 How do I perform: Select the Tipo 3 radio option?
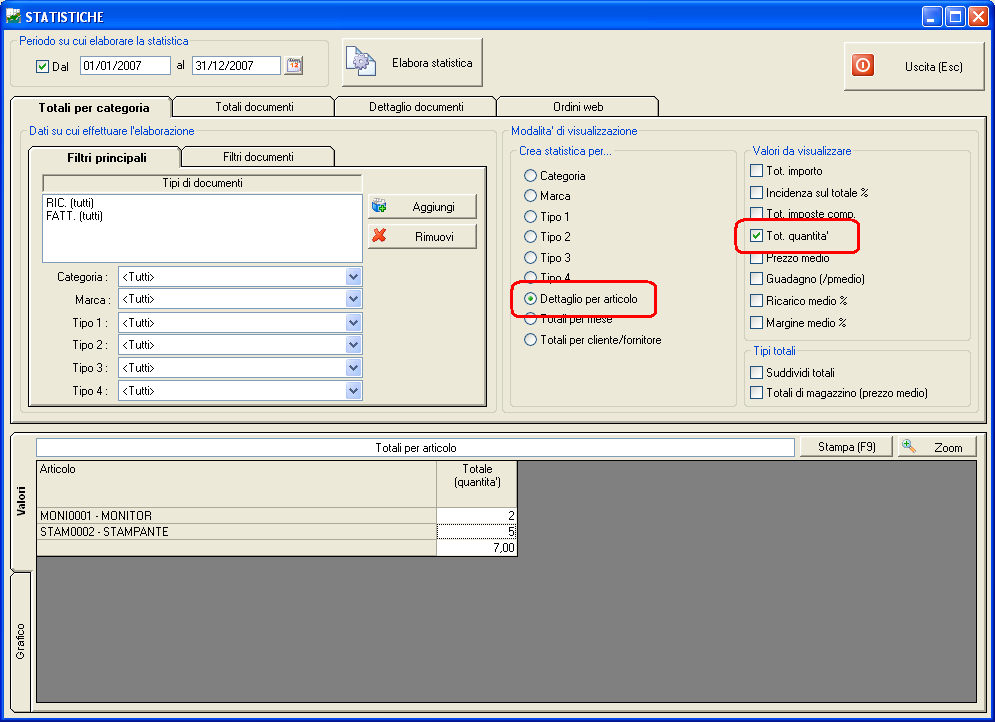point(530,258)
